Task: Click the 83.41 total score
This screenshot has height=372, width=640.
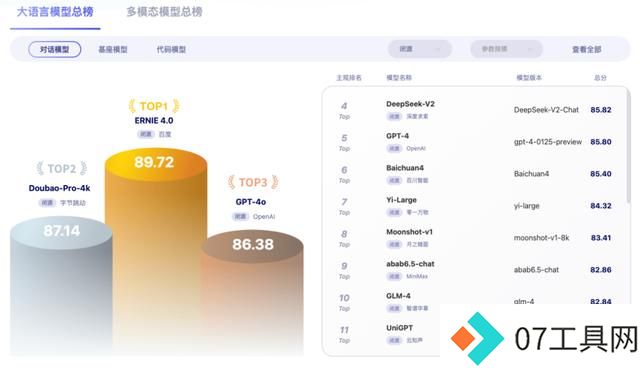Action: pyautogui.click(x=601, y=238)
